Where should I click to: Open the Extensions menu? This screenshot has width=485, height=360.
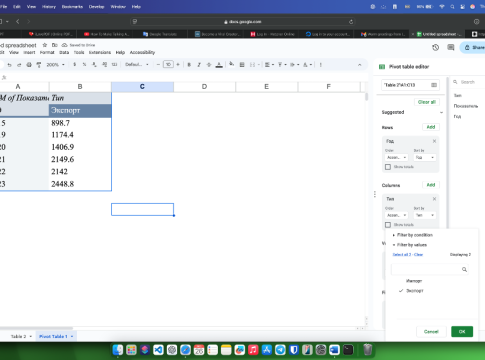click(x=100, y=52)
